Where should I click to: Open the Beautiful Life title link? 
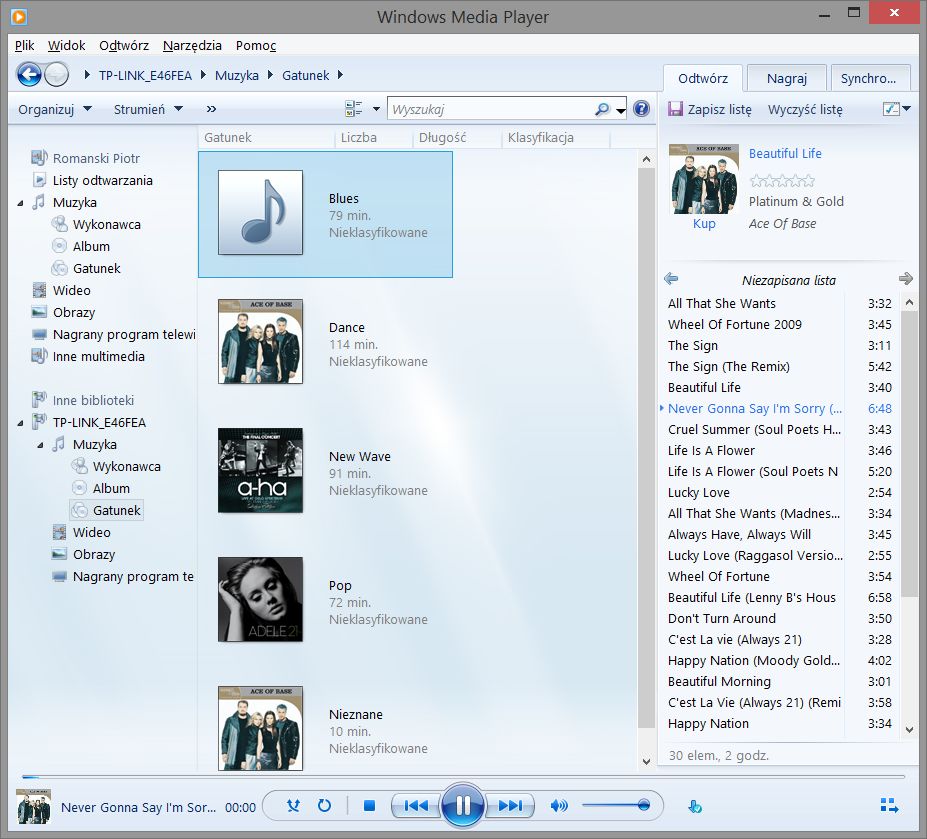click(x=785, y=153)
